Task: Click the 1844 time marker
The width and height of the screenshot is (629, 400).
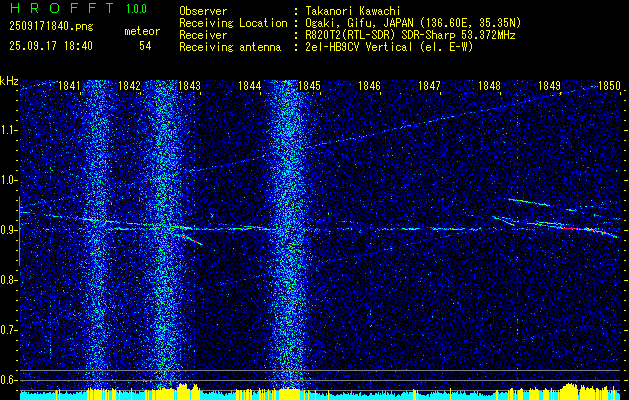Action: 250,85
